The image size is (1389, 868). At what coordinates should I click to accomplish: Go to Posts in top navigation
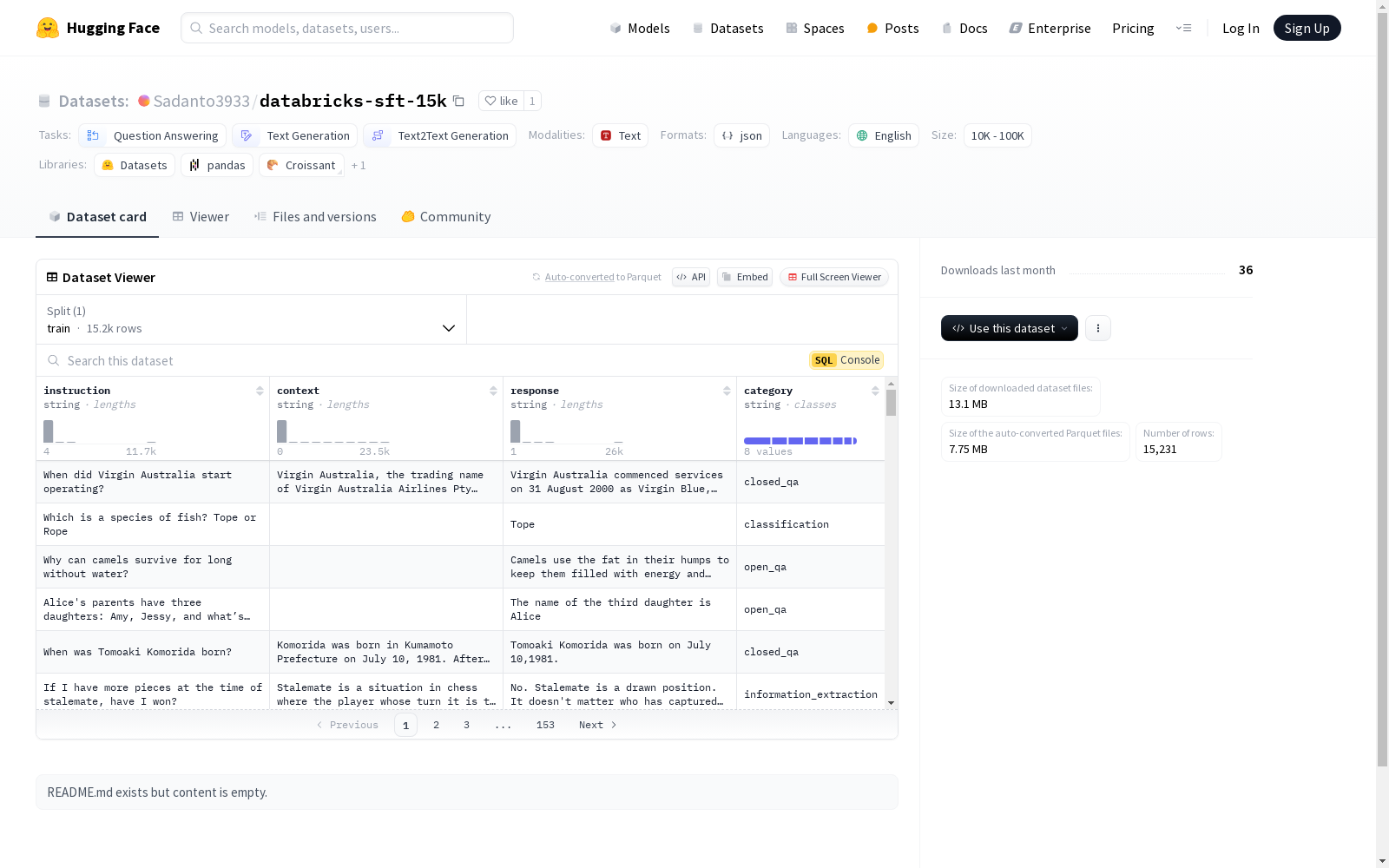(x=892, y=28)
